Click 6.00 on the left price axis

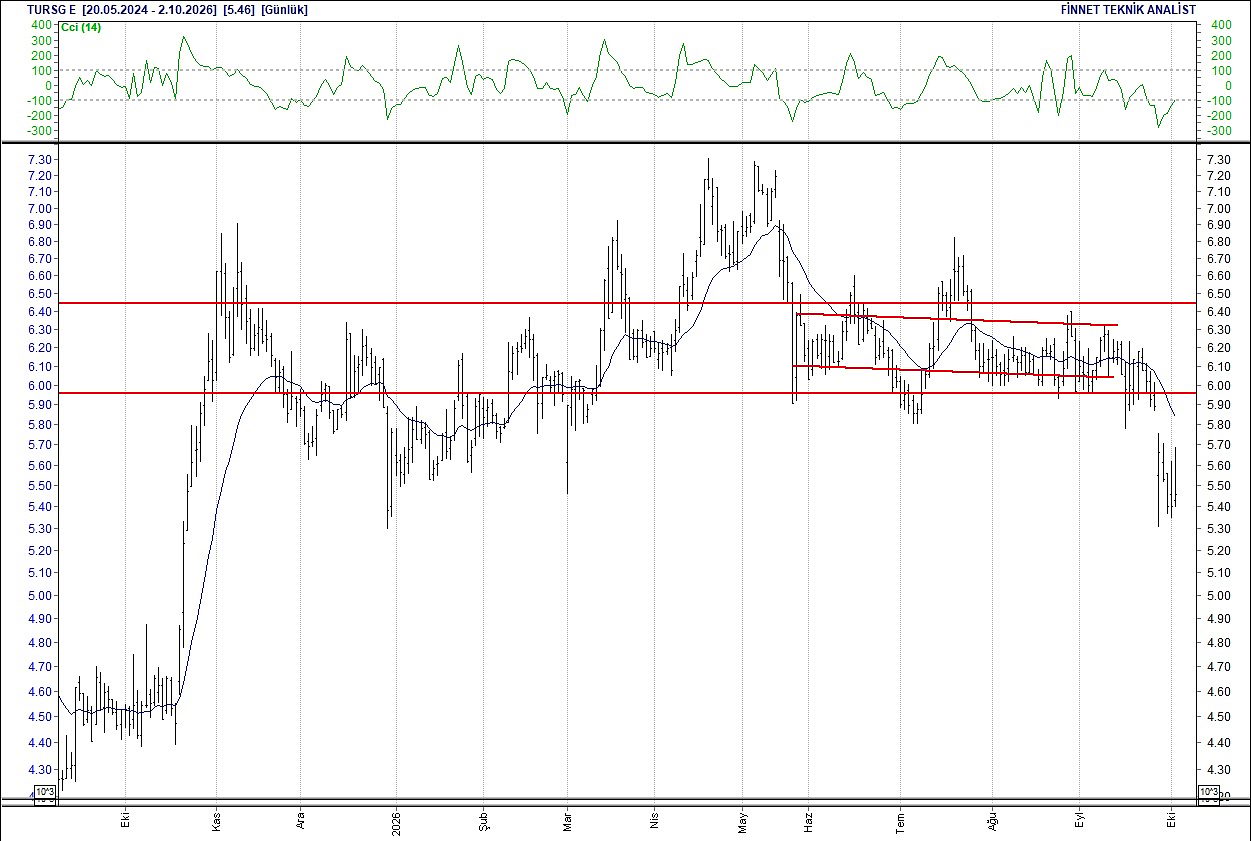41,386
